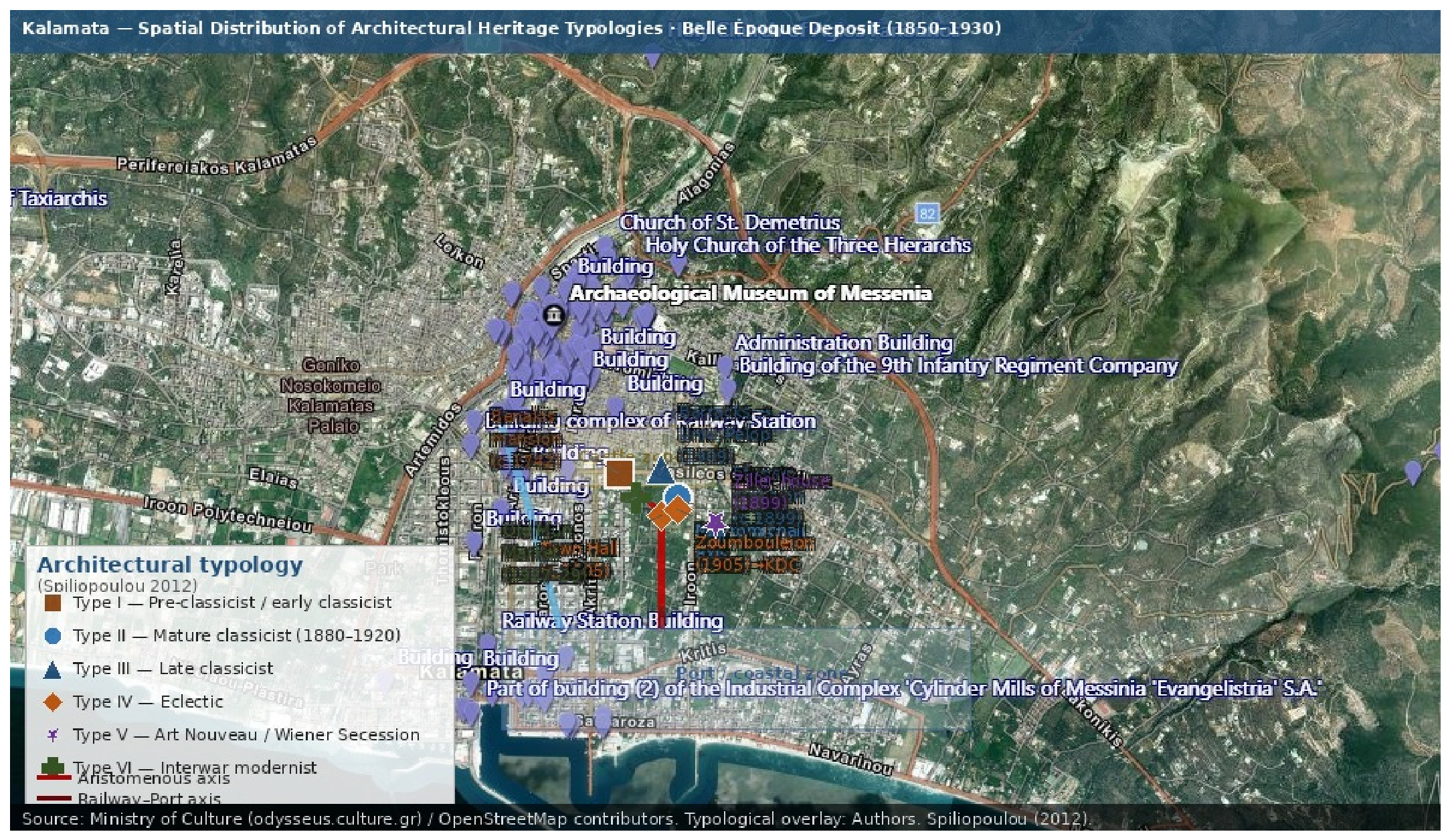
Task: Select the blue triangle Type III map marker
Action: [661, 470]
